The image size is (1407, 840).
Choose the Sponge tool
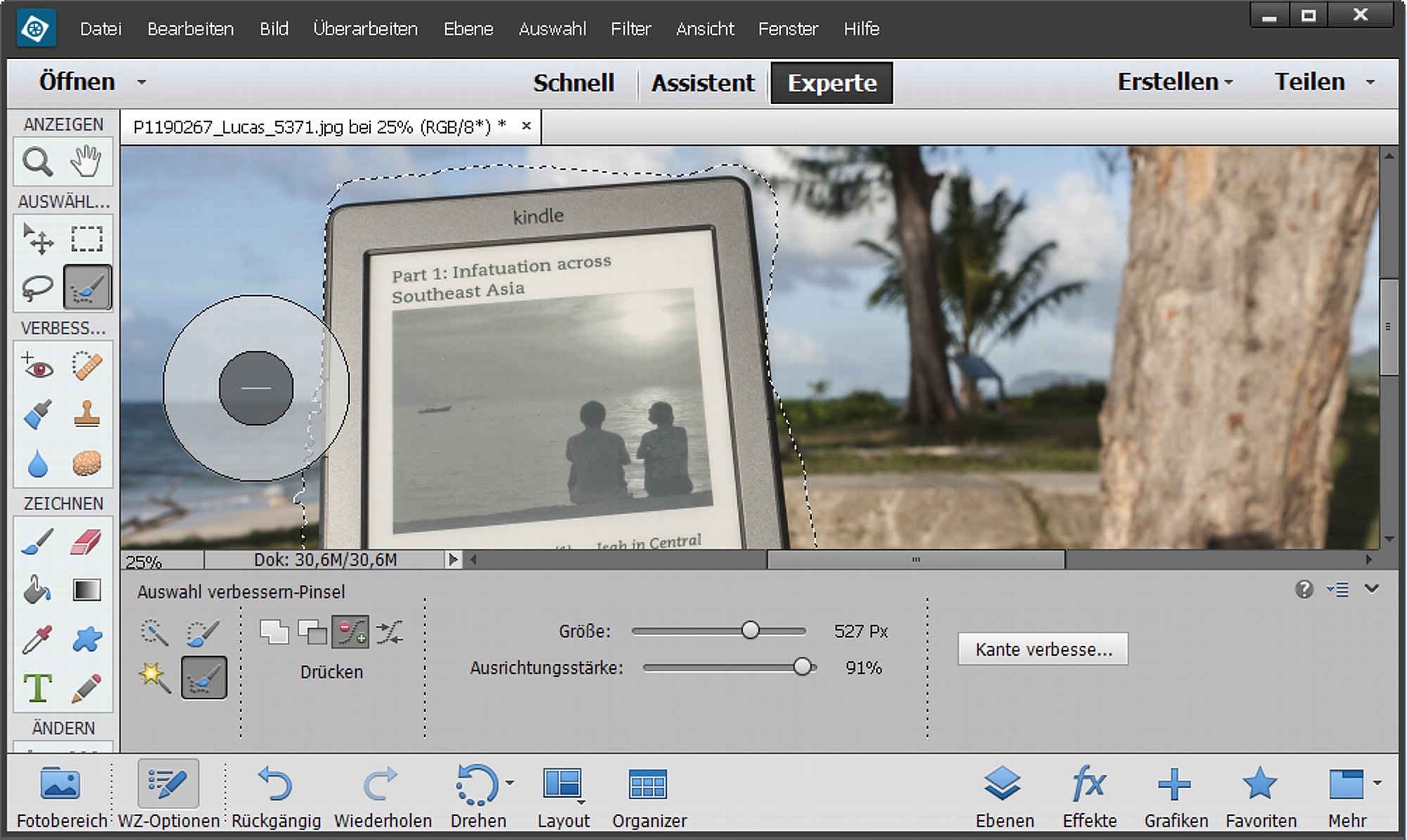click(x=86, y=464)
